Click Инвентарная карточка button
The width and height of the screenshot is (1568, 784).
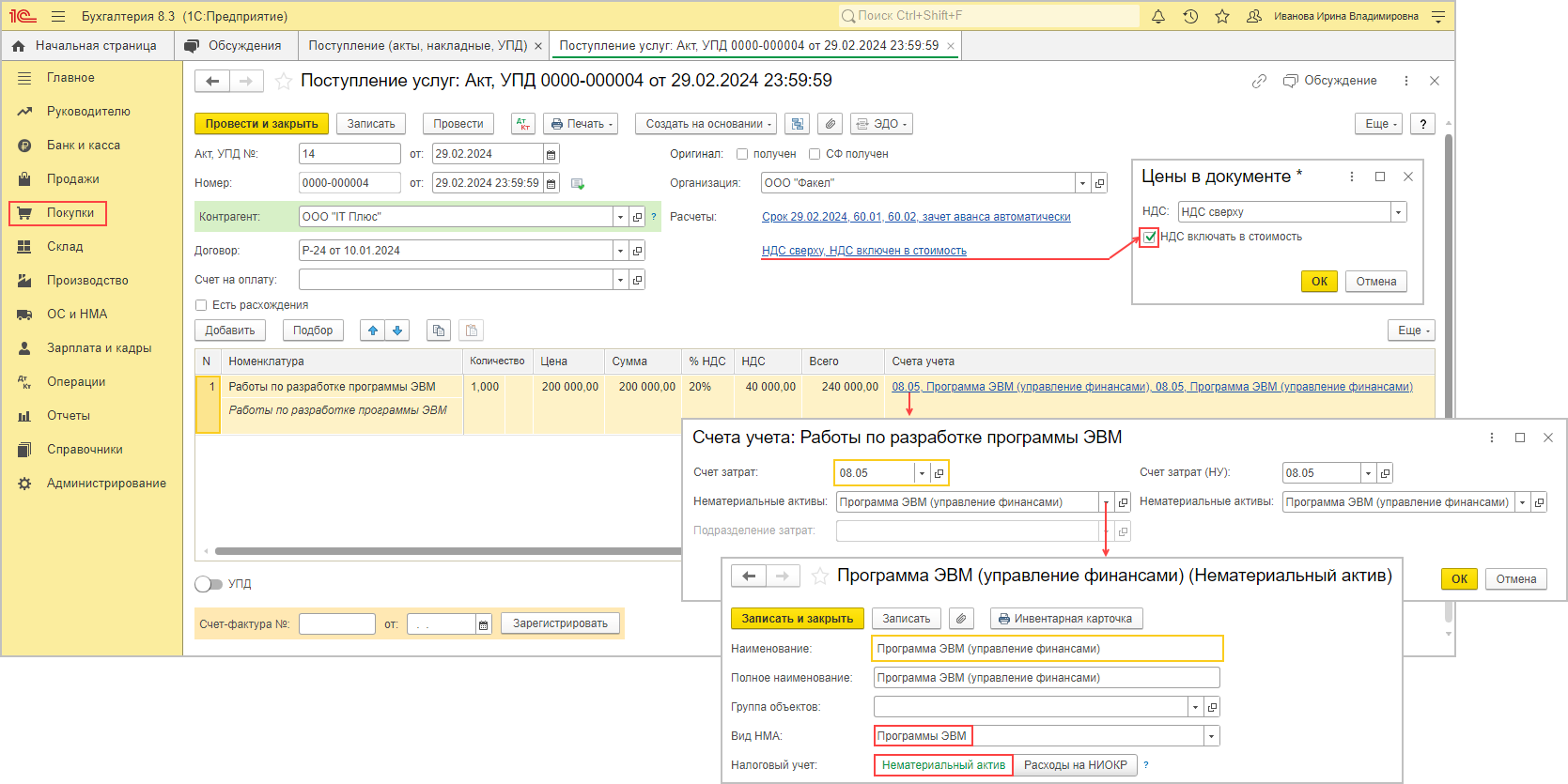1066,619
